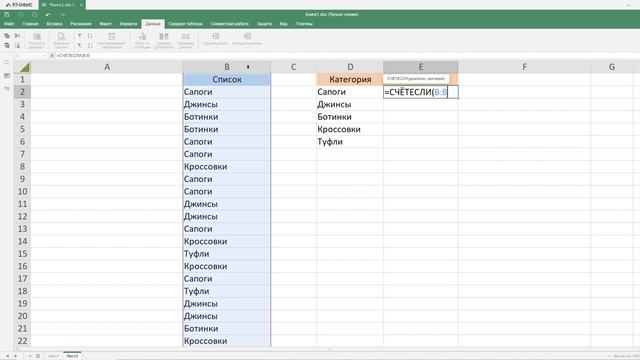Viewport: 640px width, 360px height.
Task: Click the Категория header cell D1
Action: point(350,80)
